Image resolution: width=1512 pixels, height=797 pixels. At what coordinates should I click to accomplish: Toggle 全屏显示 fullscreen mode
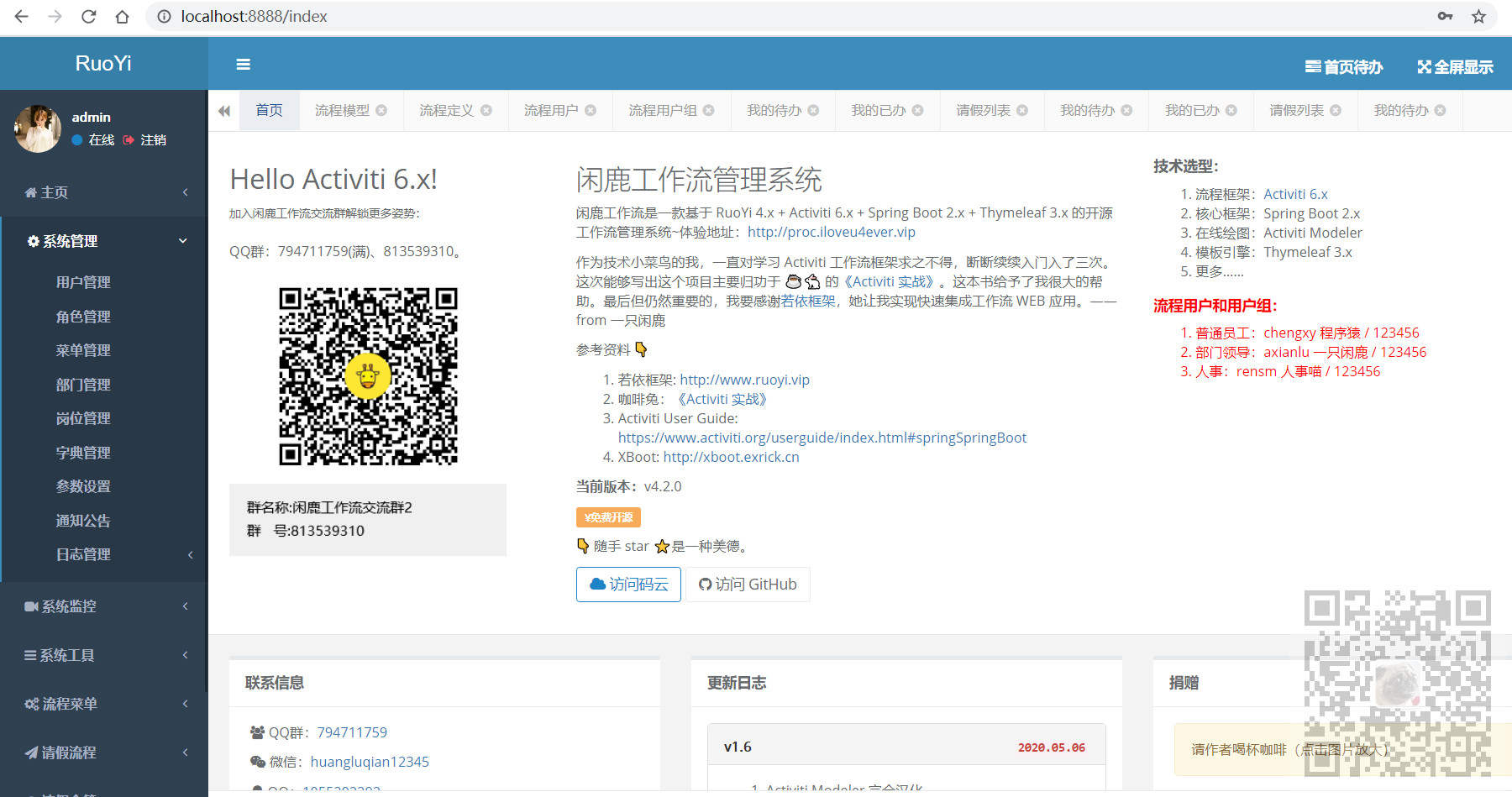[x=1455, y=67]
